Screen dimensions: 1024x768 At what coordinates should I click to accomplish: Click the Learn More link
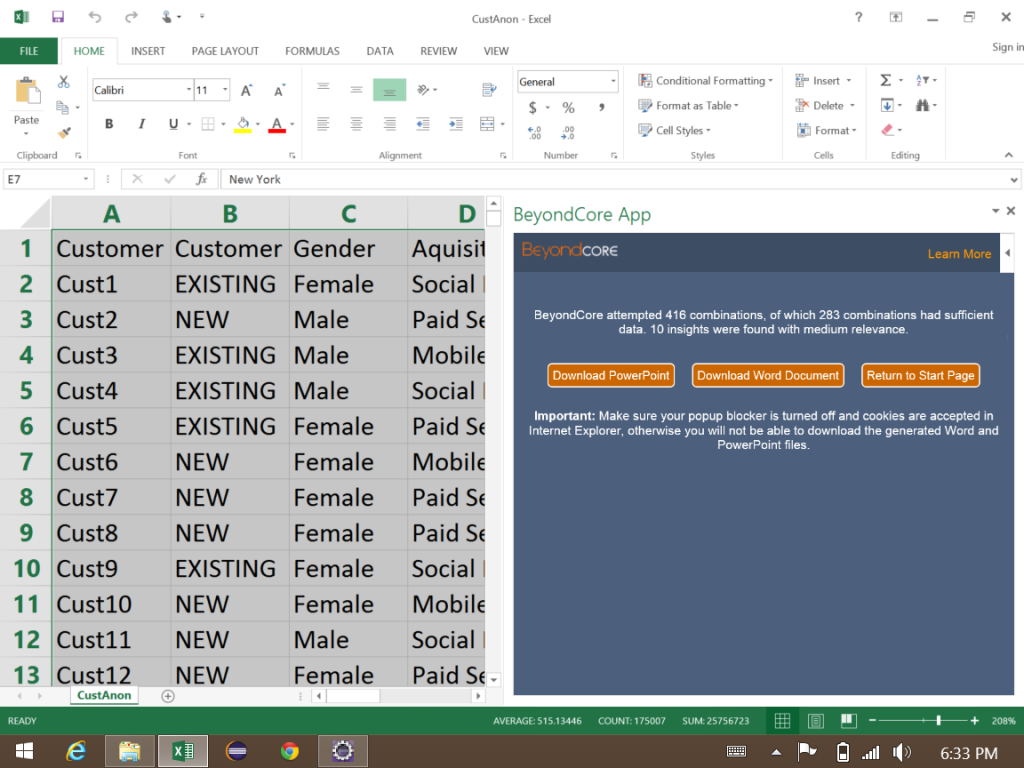click(959, 254)
